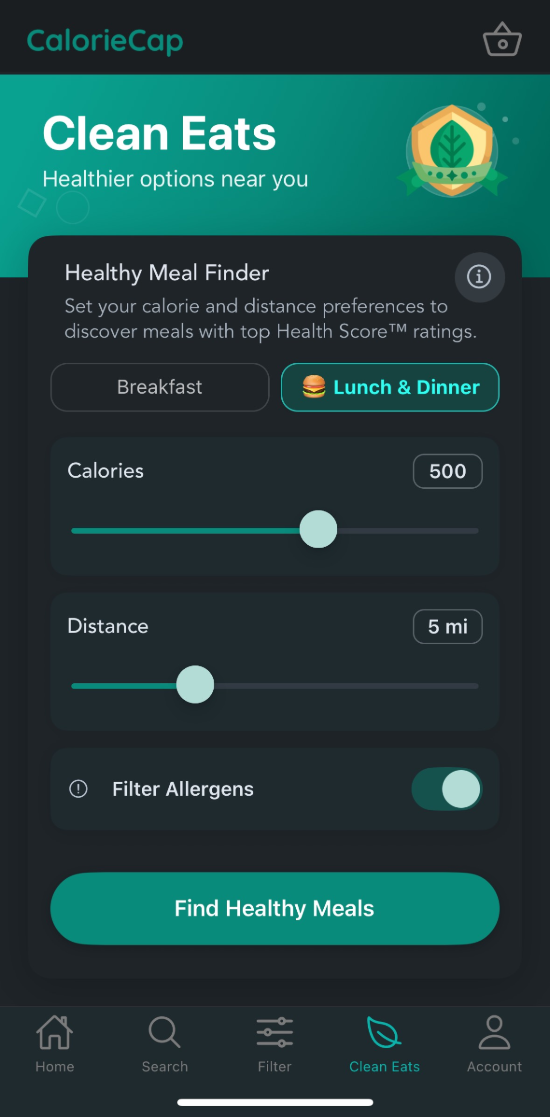550x1117 pixels.
Task: Click the burger emoji in Lunch & Dinner
Action: point(313,388)
